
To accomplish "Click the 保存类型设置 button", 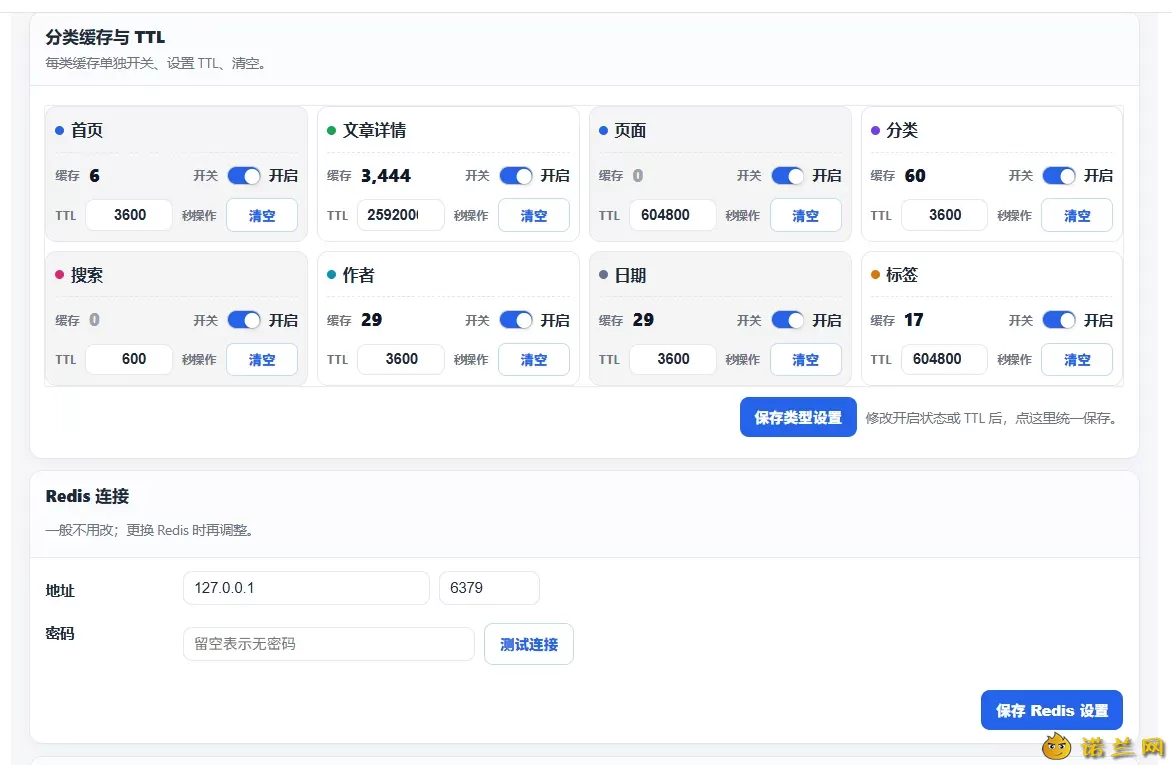I will [798, 417].
